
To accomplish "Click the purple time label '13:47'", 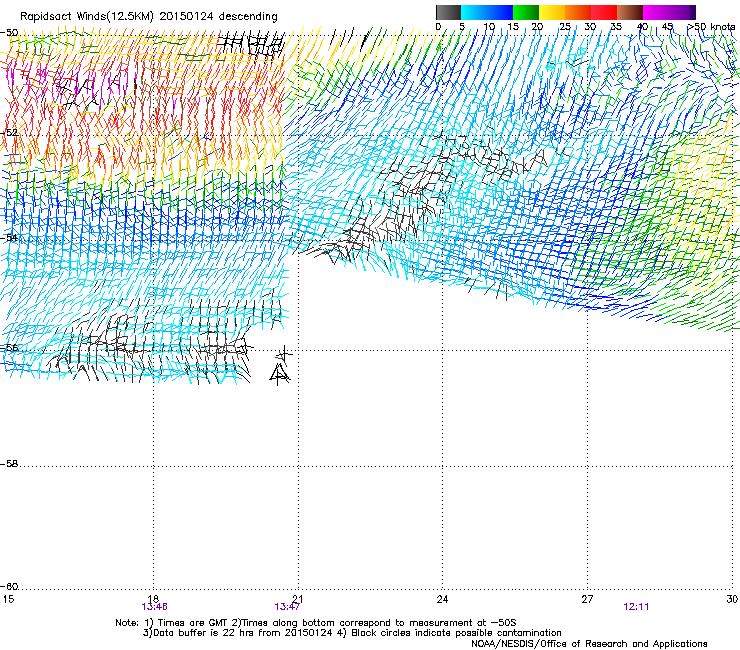I will coord(287,607).
